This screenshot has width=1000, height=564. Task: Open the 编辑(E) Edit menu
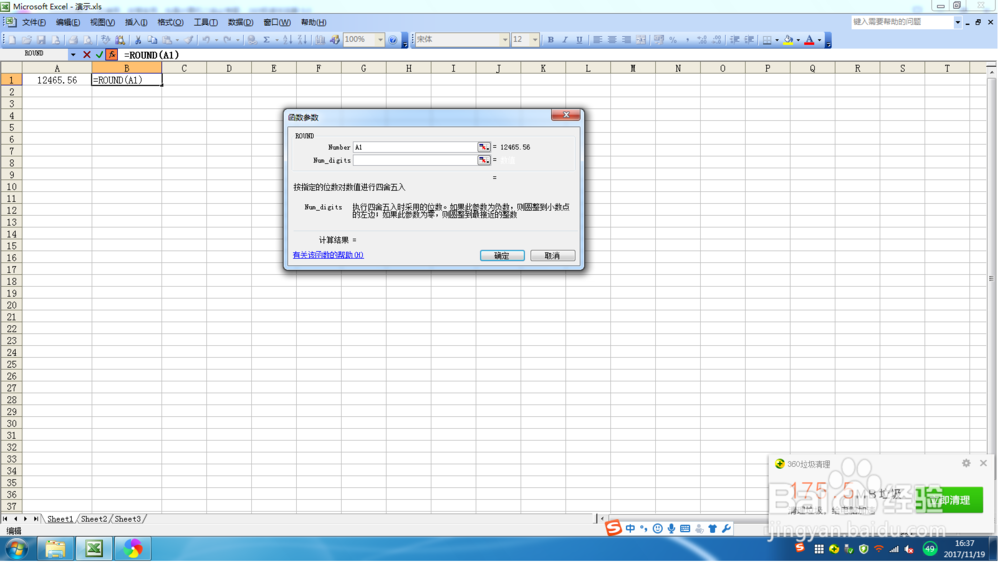click(68, 22)
